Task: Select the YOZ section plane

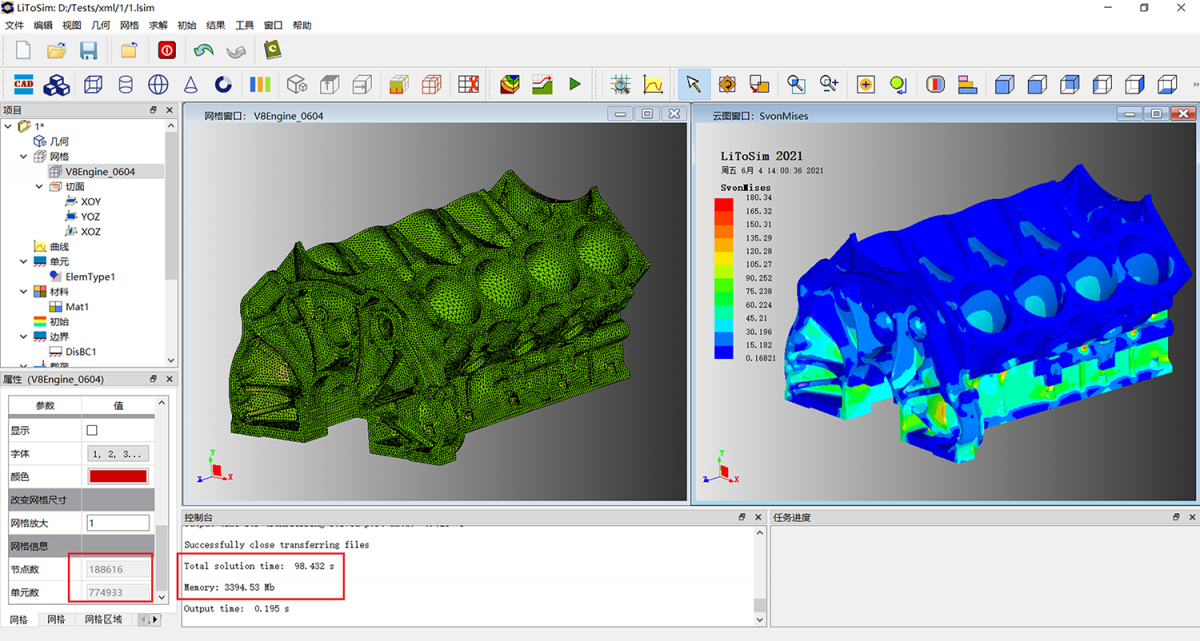Action: point(82,216)
